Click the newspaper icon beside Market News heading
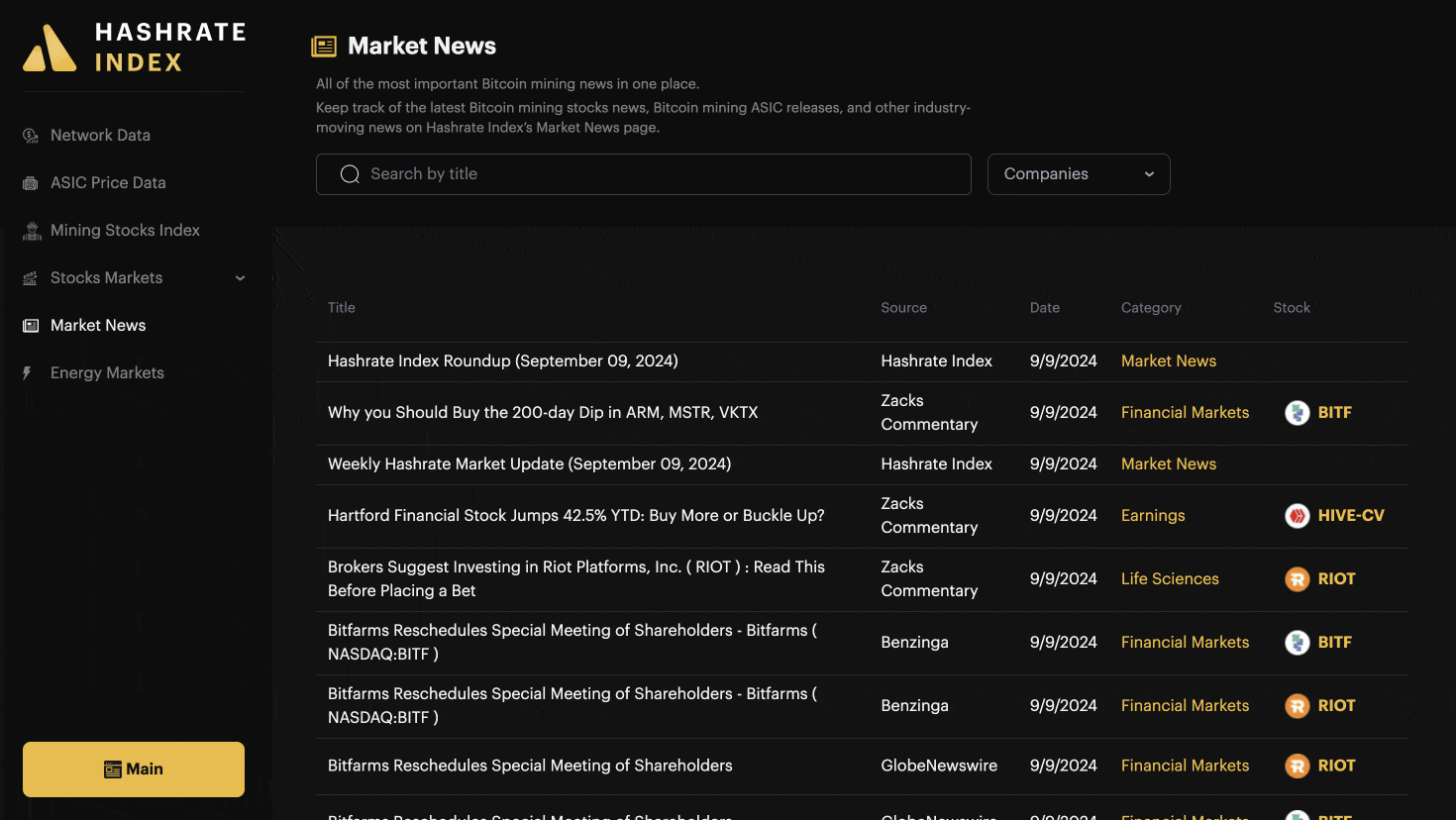1456x820 pixels. point(324,47)
